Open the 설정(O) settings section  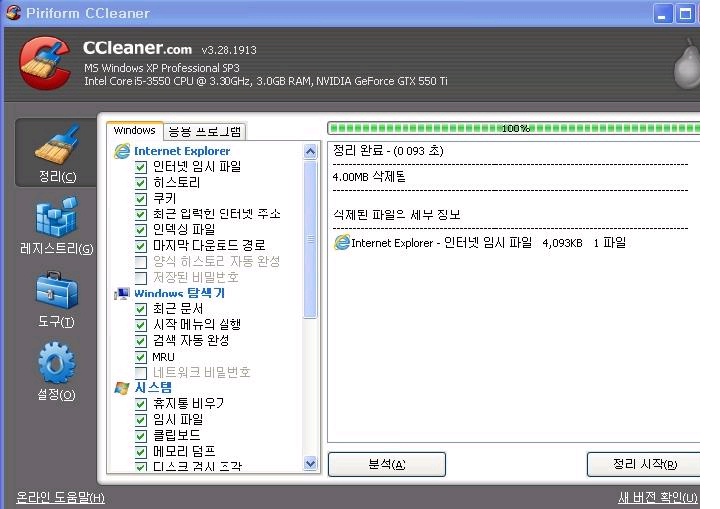[56, 371]
